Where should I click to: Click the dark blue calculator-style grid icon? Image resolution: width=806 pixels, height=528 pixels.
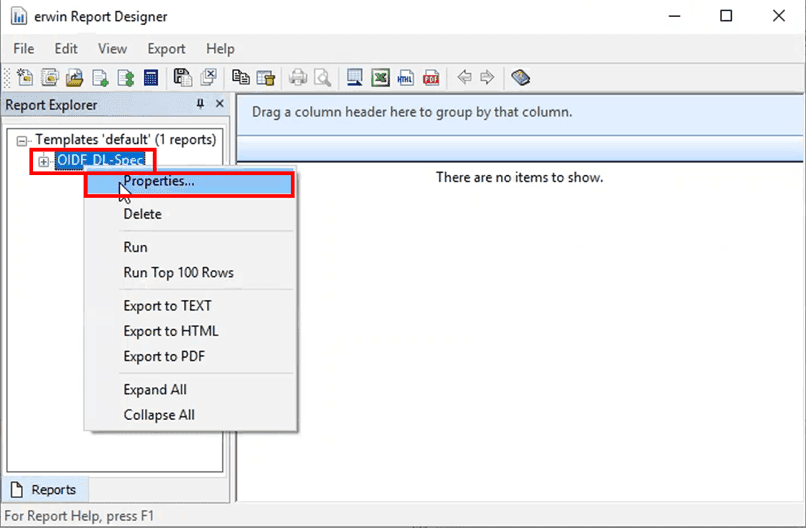point(151,78)
